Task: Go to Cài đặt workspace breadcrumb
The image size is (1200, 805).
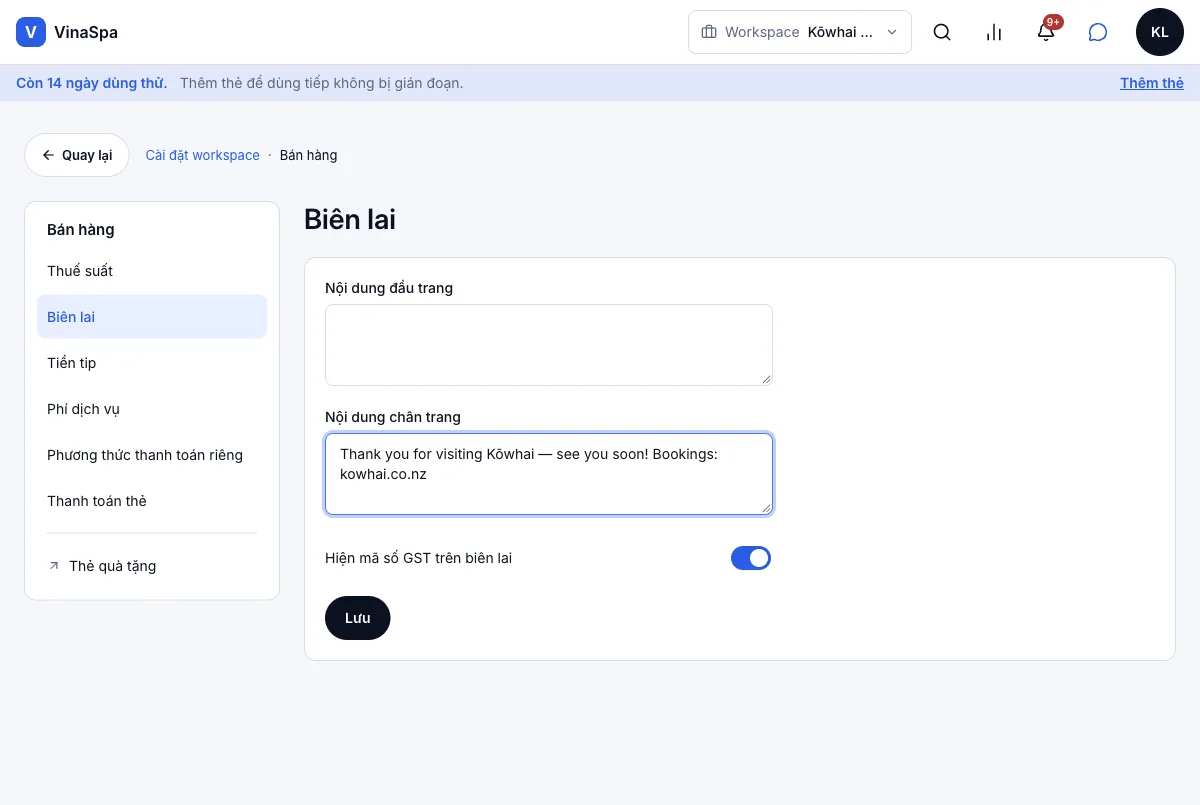Action: coord(203,155)
